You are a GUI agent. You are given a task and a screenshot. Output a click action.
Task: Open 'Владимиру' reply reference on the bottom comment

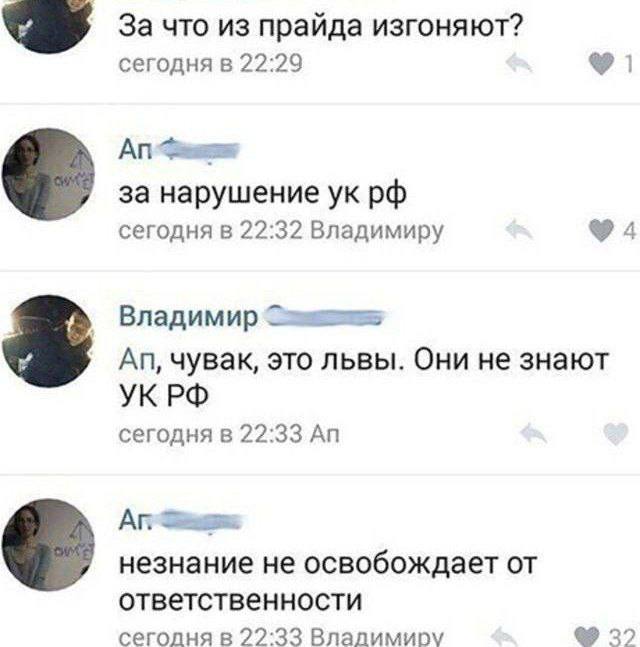[377, 637]
